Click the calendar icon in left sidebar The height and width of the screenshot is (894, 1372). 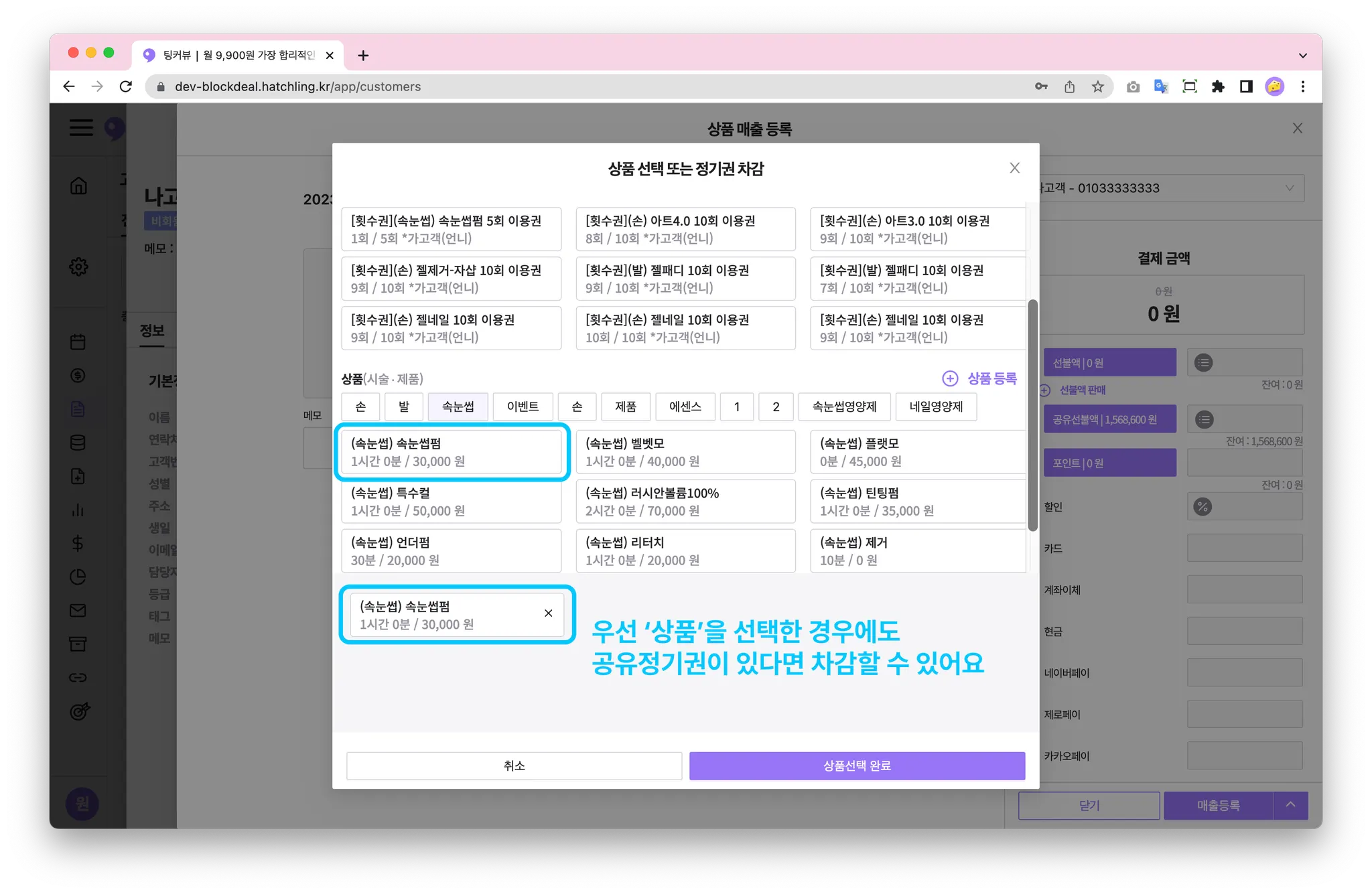78,342
